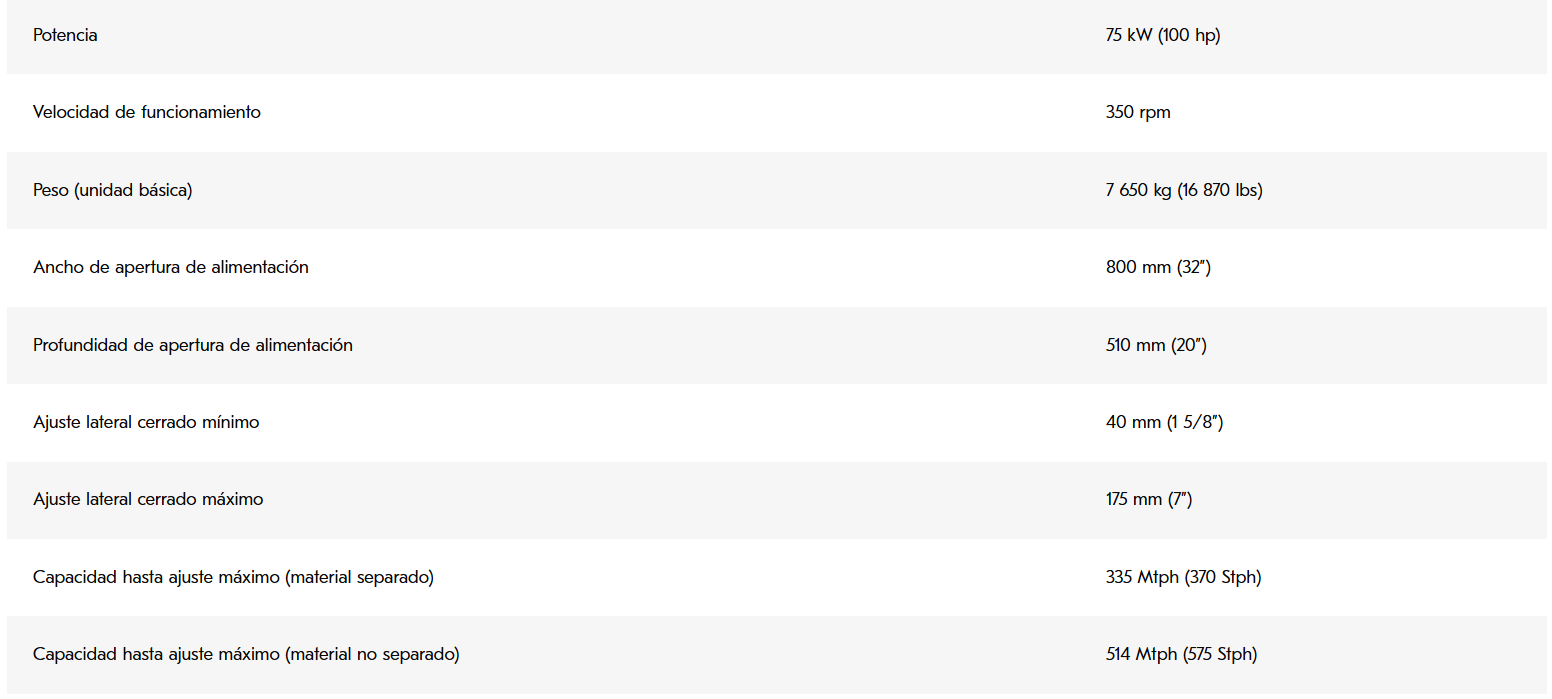This screenshot has height=699, width=1552.
Task: Select the 350 rpm value
Action: pos(1138,112)
